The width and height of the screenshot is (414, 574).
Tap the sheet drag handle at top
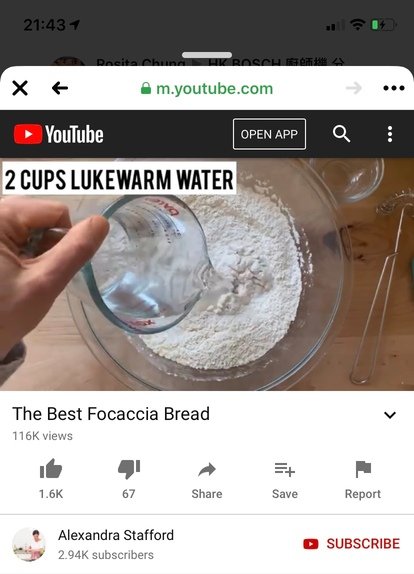point(207,55)
